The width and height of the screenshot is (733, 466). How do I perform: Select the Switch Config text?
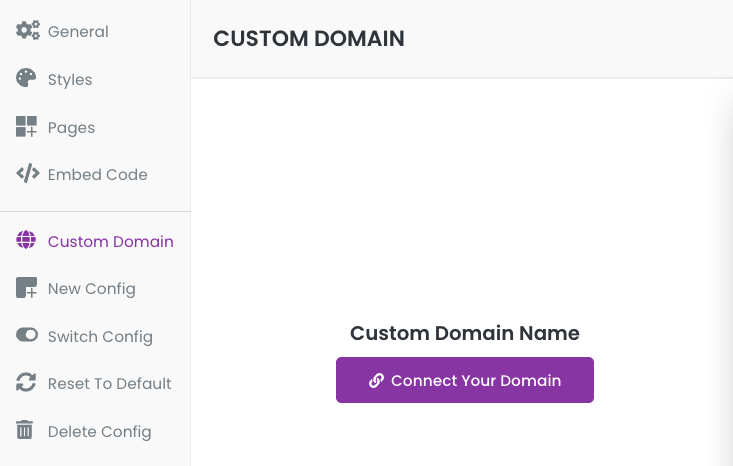coord(100,337)
